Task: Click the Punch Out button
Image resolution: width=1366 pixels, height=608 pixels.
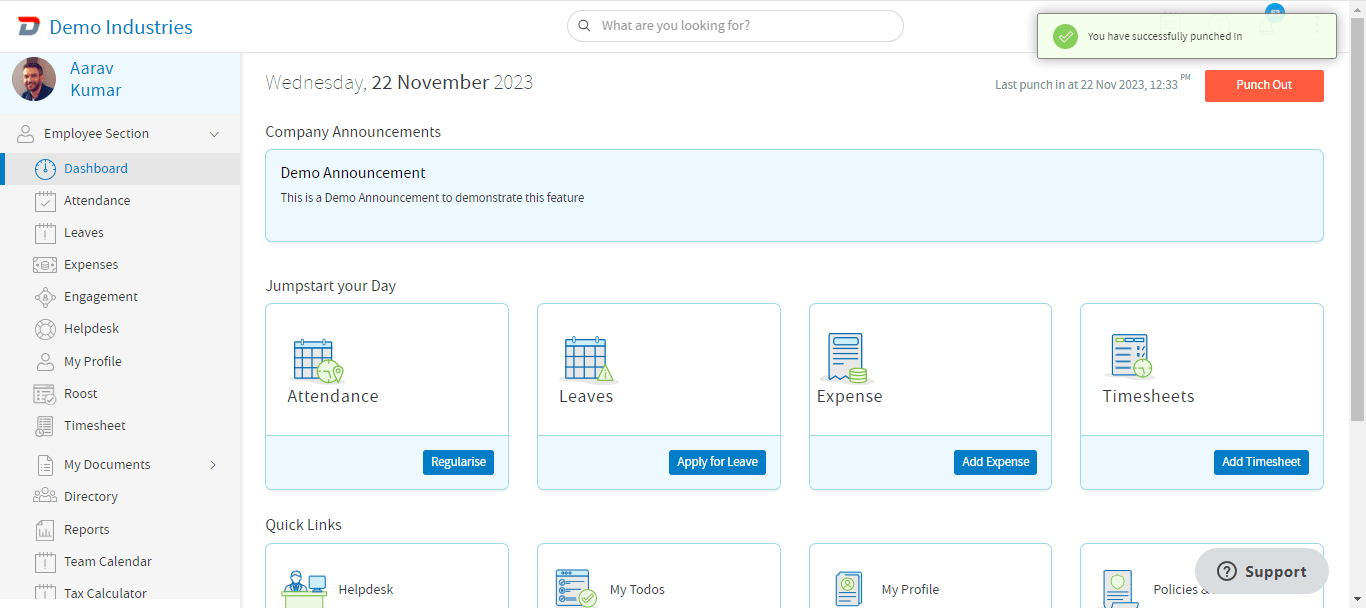Action: (x=1264, y=85)
